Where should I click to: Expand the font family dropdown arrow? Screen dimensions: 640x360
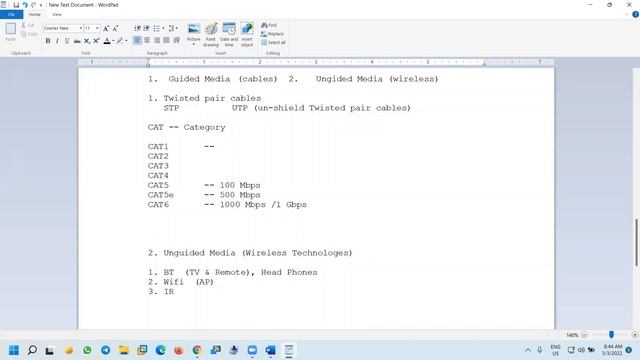click(x=81, y=28)
